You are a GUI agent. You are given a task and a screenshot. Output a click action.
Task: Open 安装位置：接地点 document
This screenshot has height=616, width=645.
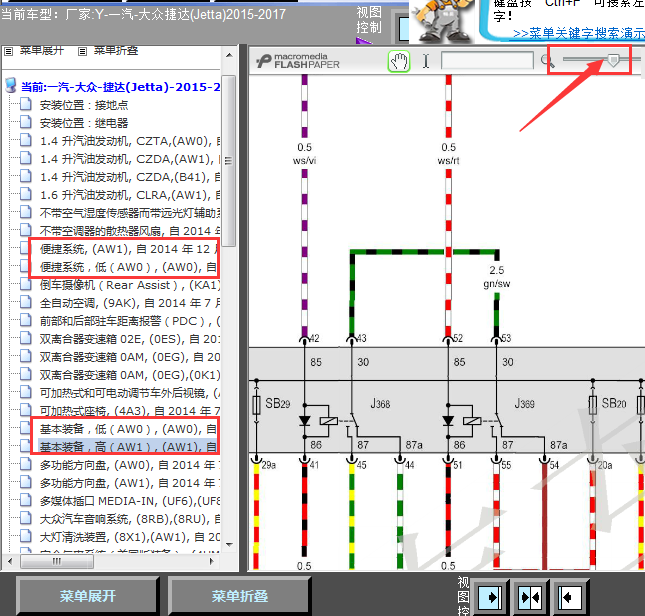pyautogui.click(x=84, y=105)
